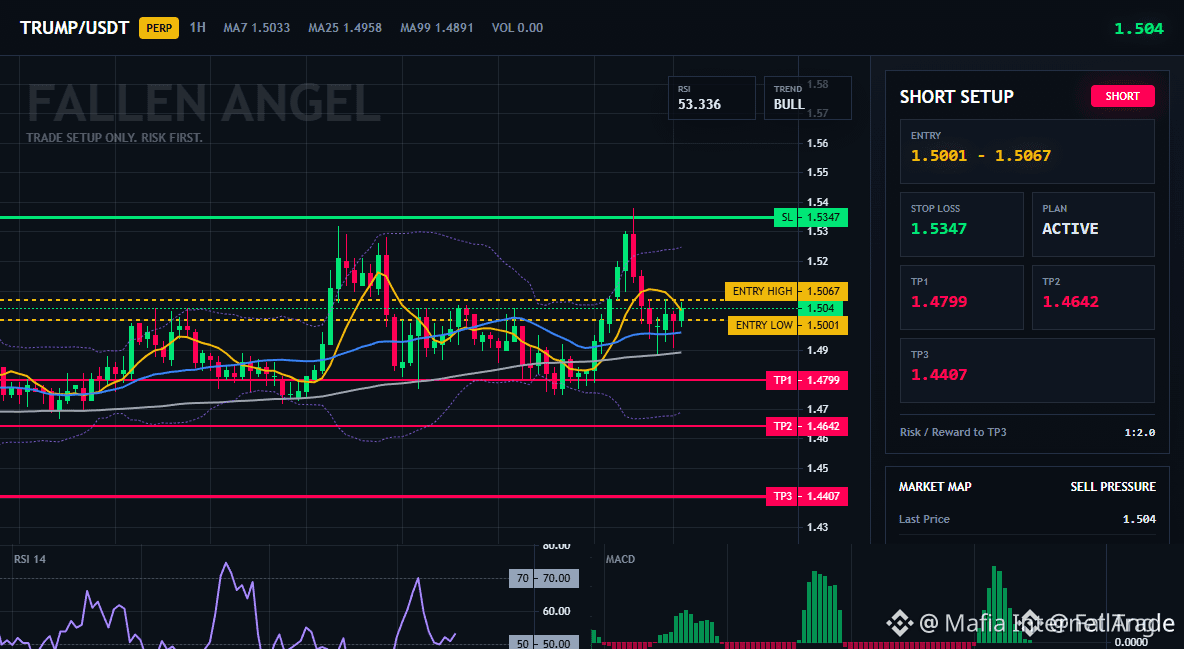Click the TP2 value 1.4642 in side panel

coord(1070,301)
